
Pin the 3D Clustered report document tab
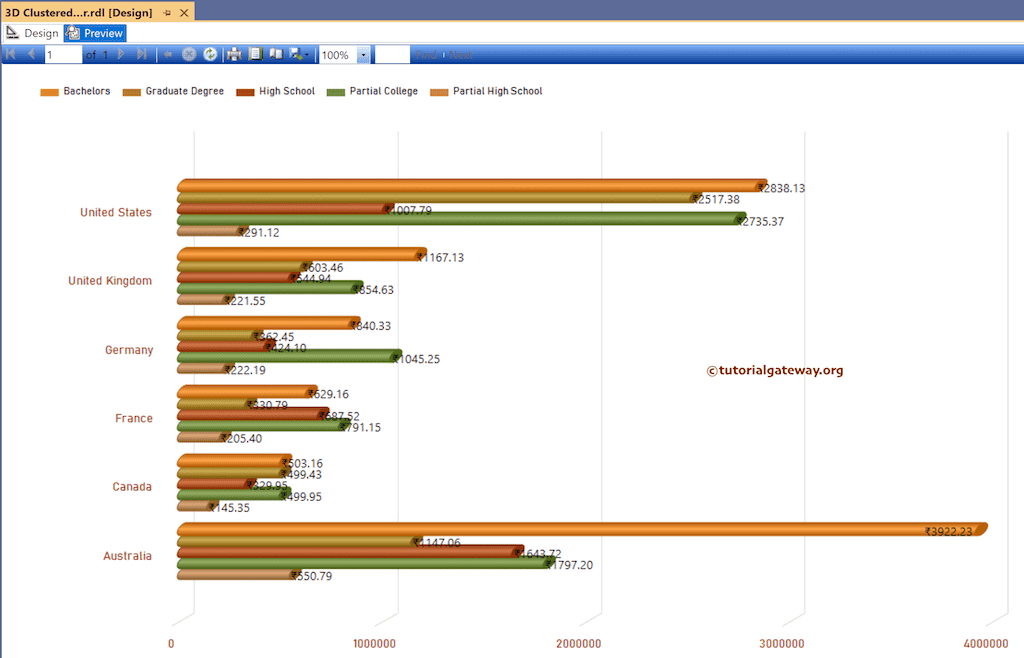165,13
